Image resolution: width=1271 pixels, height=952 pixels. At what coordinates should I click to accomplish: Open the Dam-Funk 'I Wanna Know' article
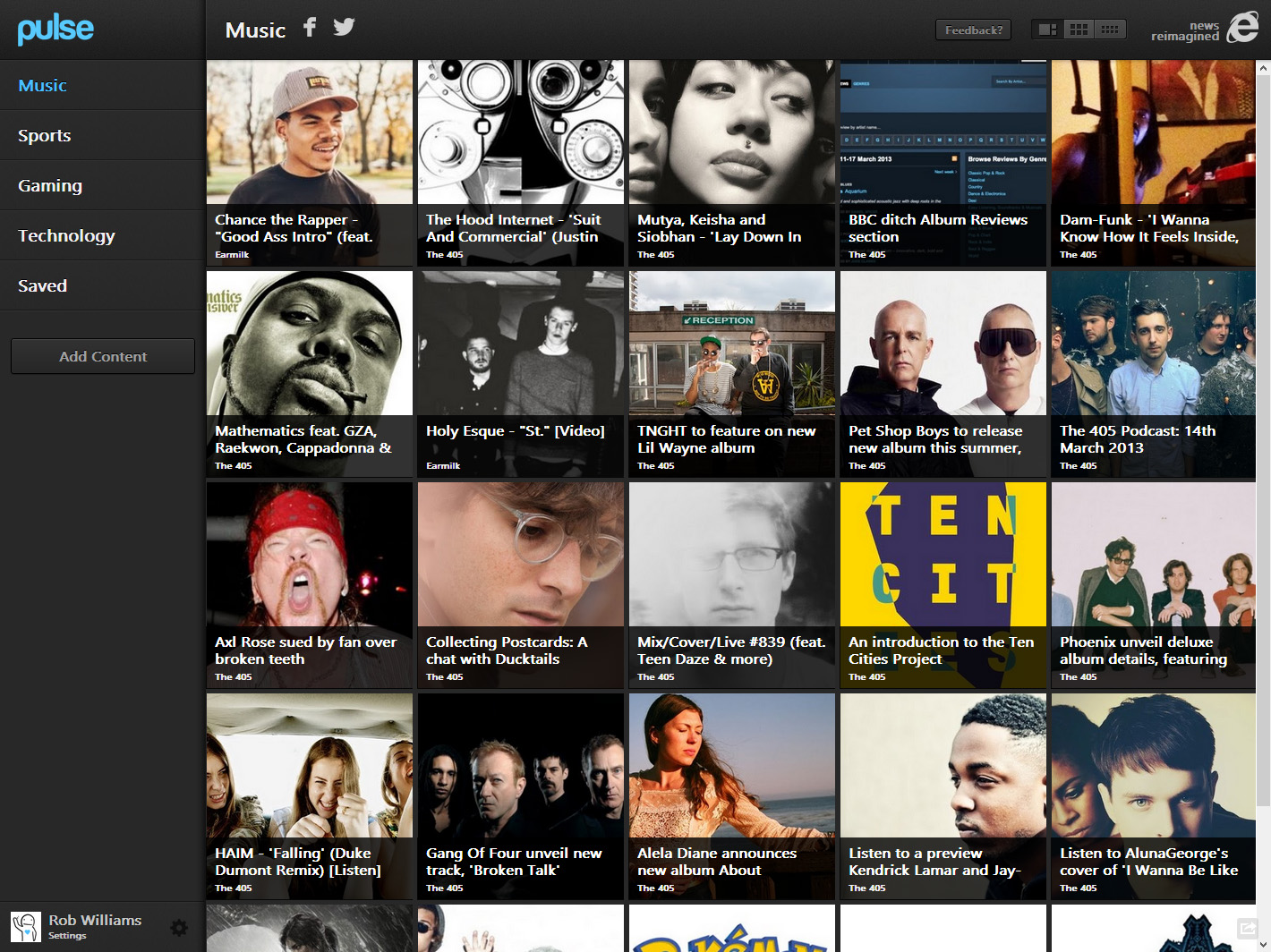click(x=1154, y=163)
